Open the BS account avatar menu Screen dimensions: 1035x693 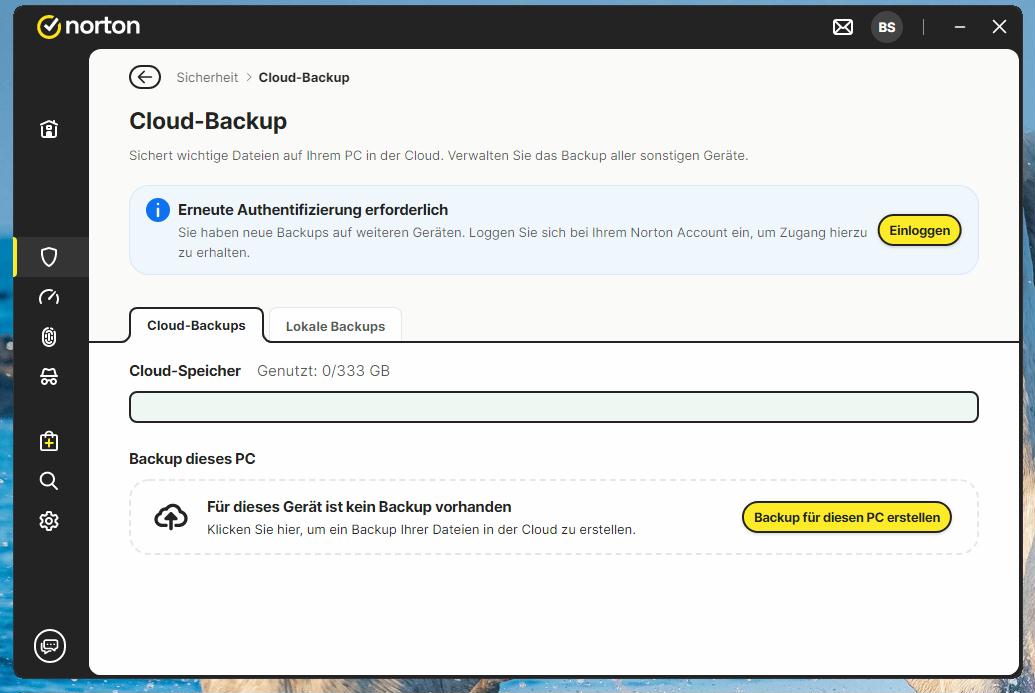click(886, 27)
